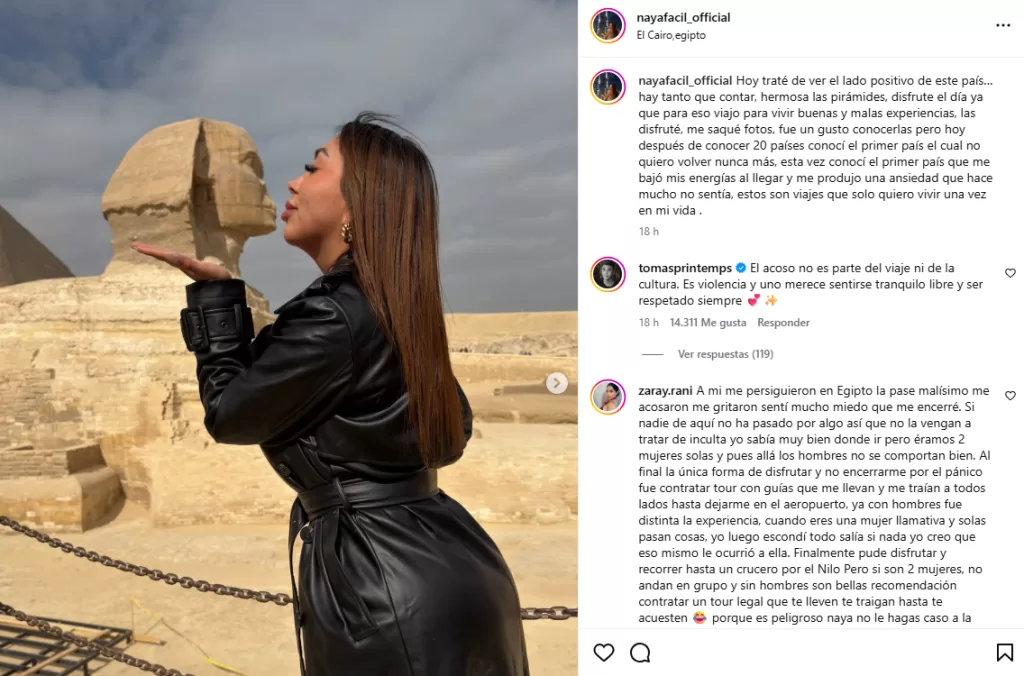Open the zaray.rani profile picture
1024x676 pixels.
pos(607,396)
